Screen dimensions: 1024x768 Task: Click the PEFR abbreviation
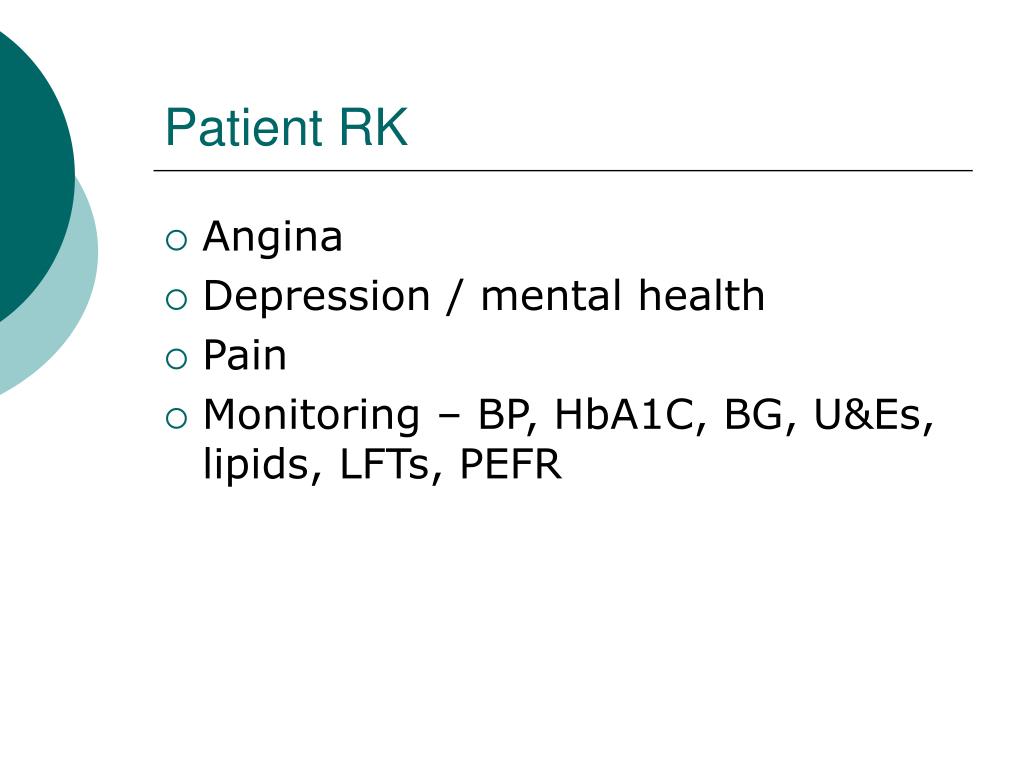point(511,465)
